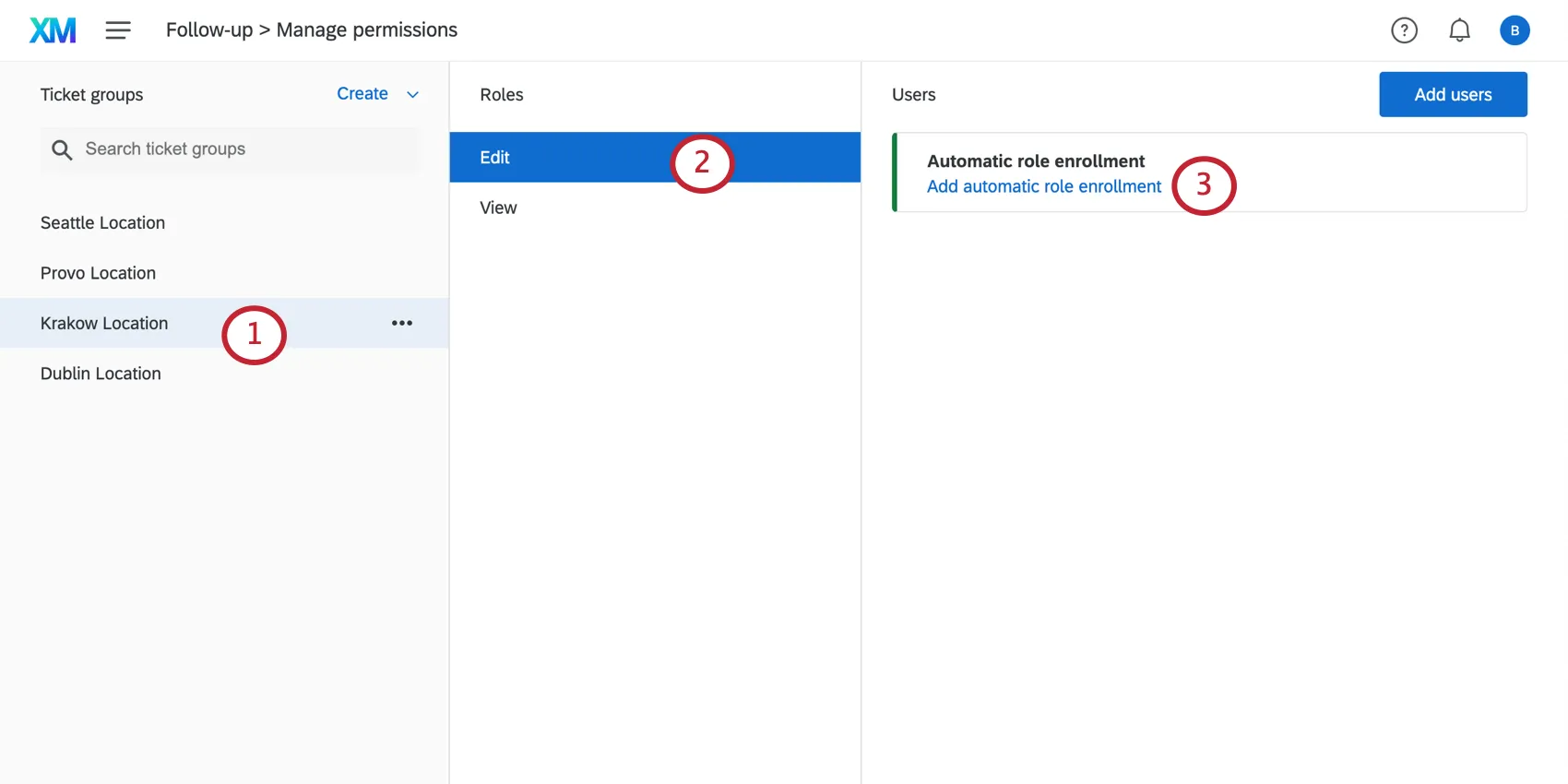1568x784 pixels.
Task: Show notifications via the bell icon
Action: (x=1459, y=30)
